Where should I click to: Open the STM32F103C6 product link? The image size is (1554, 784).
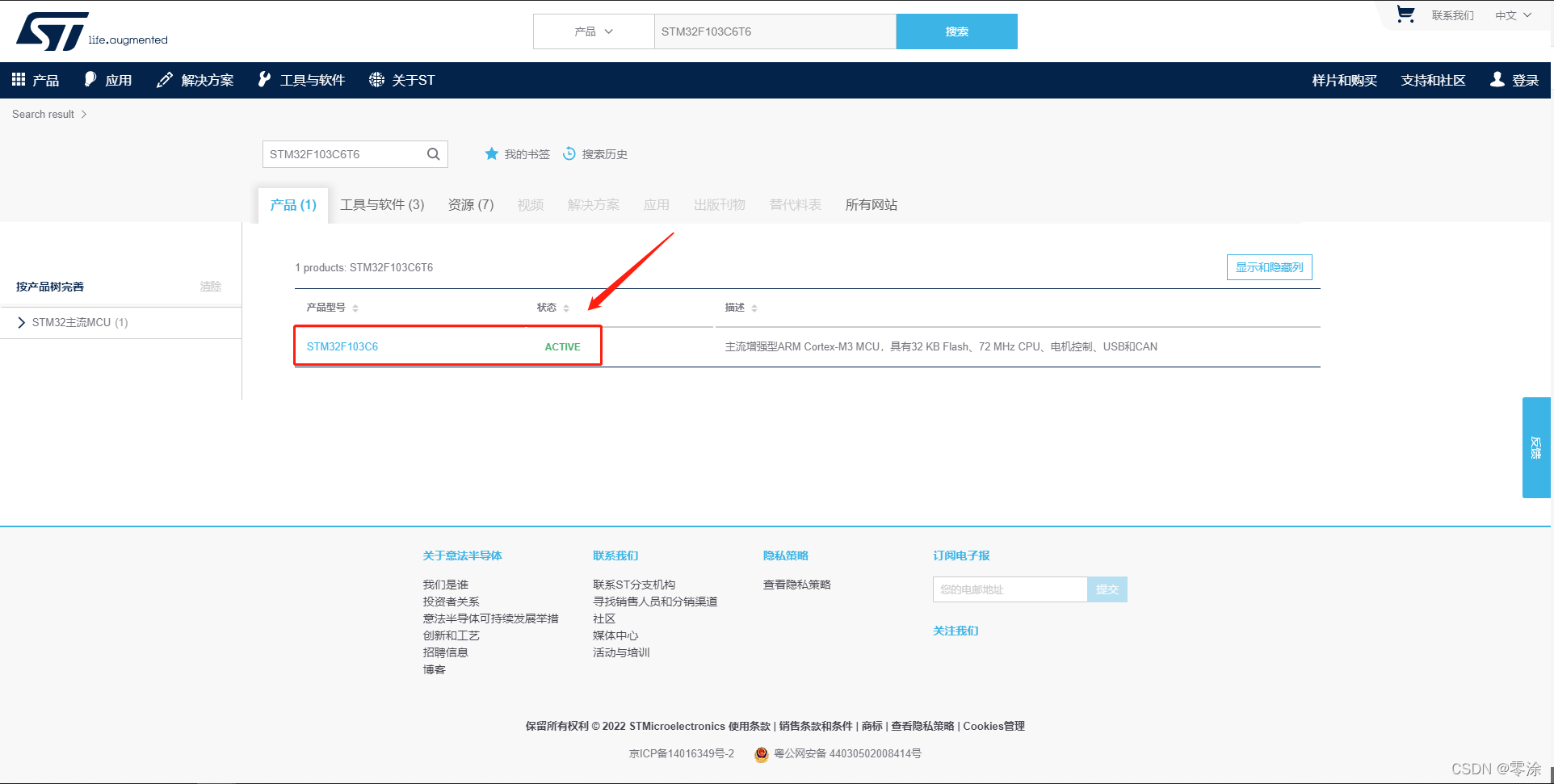[x=342, y=346]
